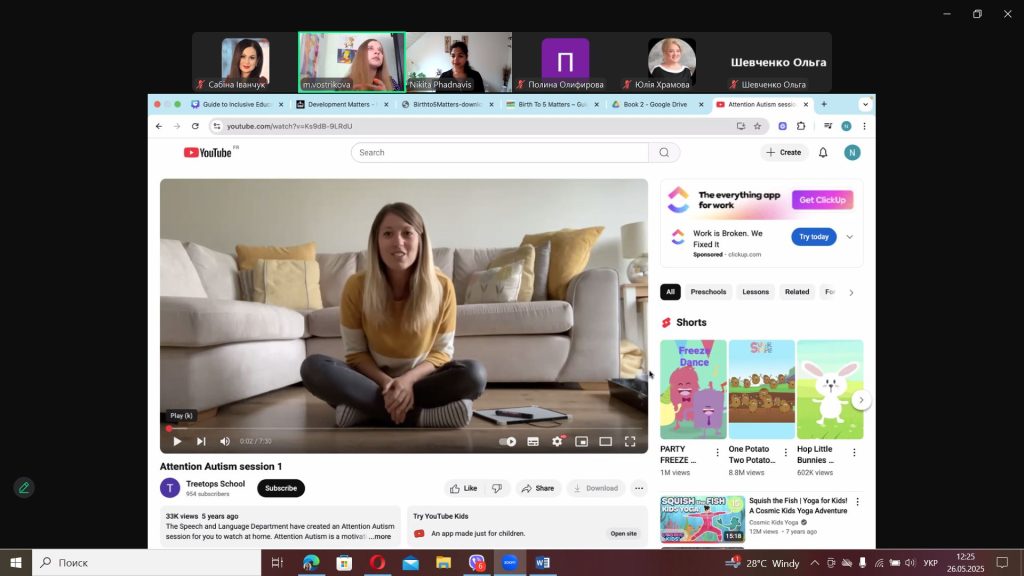The width and height of the screenshot is (1024, 576).
Task: Focus the YouTube Search field
Action: click(500, 153)
